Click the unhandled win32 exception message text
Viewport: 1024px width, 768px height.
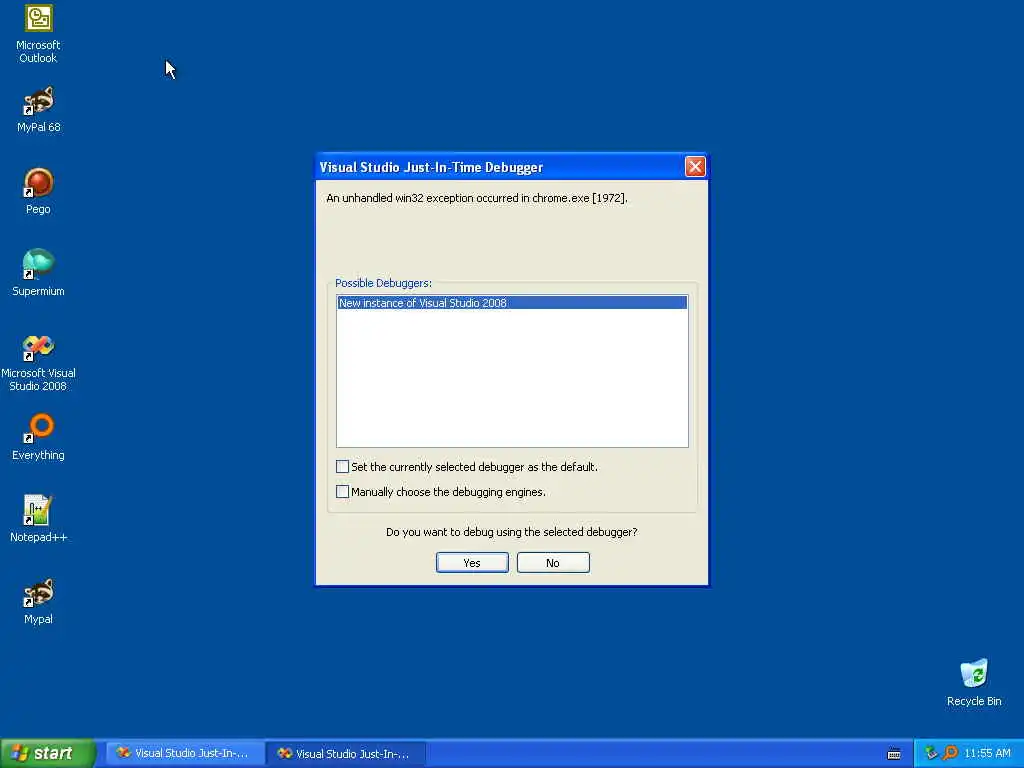pyautogui.click(x=477, y=198)
